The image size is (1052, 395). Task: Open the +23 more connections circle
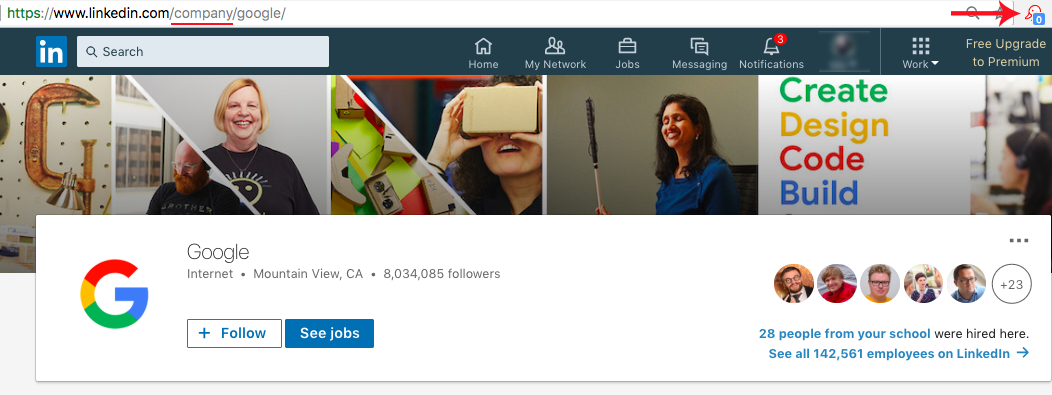point(1011,284)
